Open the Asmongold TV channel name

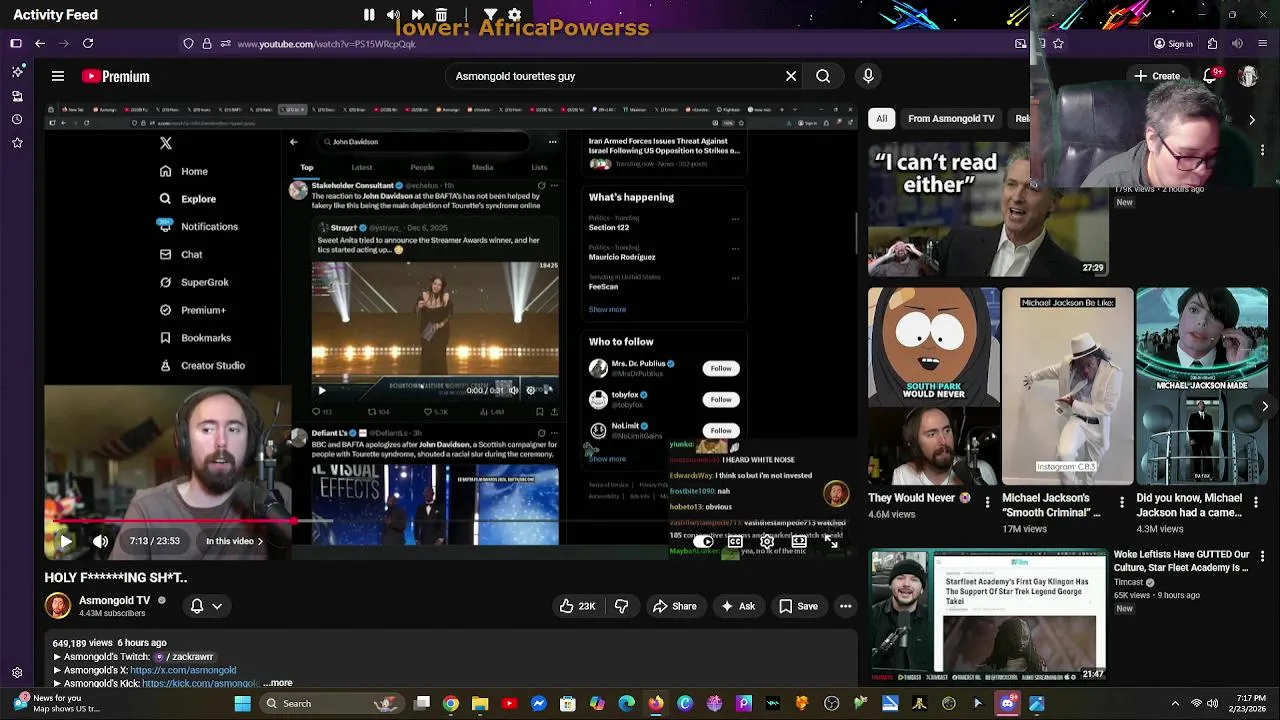coord(115,600)
